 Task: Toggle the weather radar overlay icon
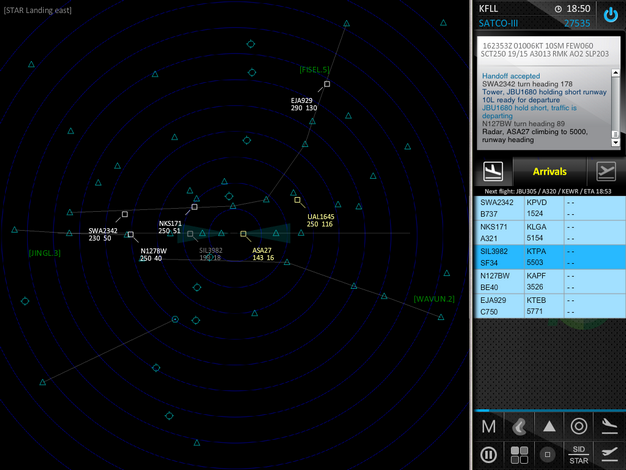pos(519,426)
